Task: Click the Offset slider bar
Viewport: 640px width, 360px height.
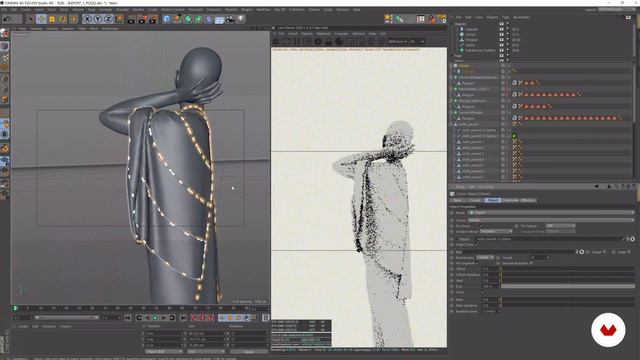Action: point(568,269)
